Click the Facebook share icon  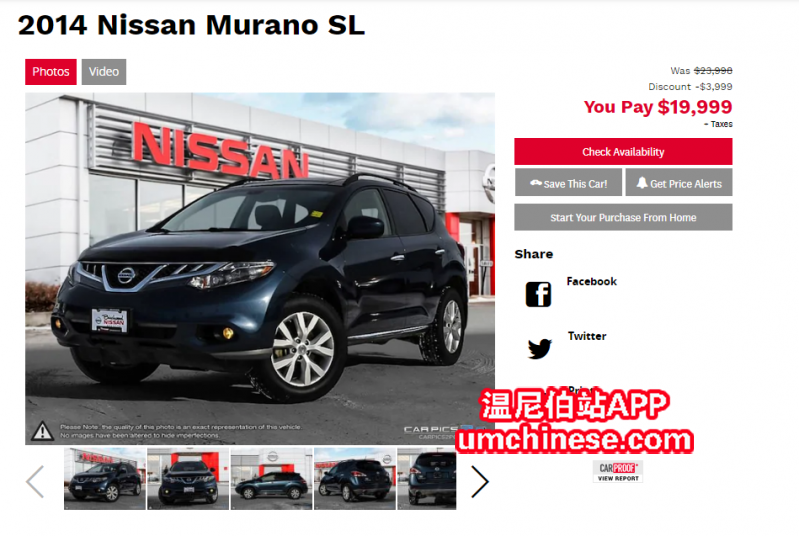tap(539, 294)
